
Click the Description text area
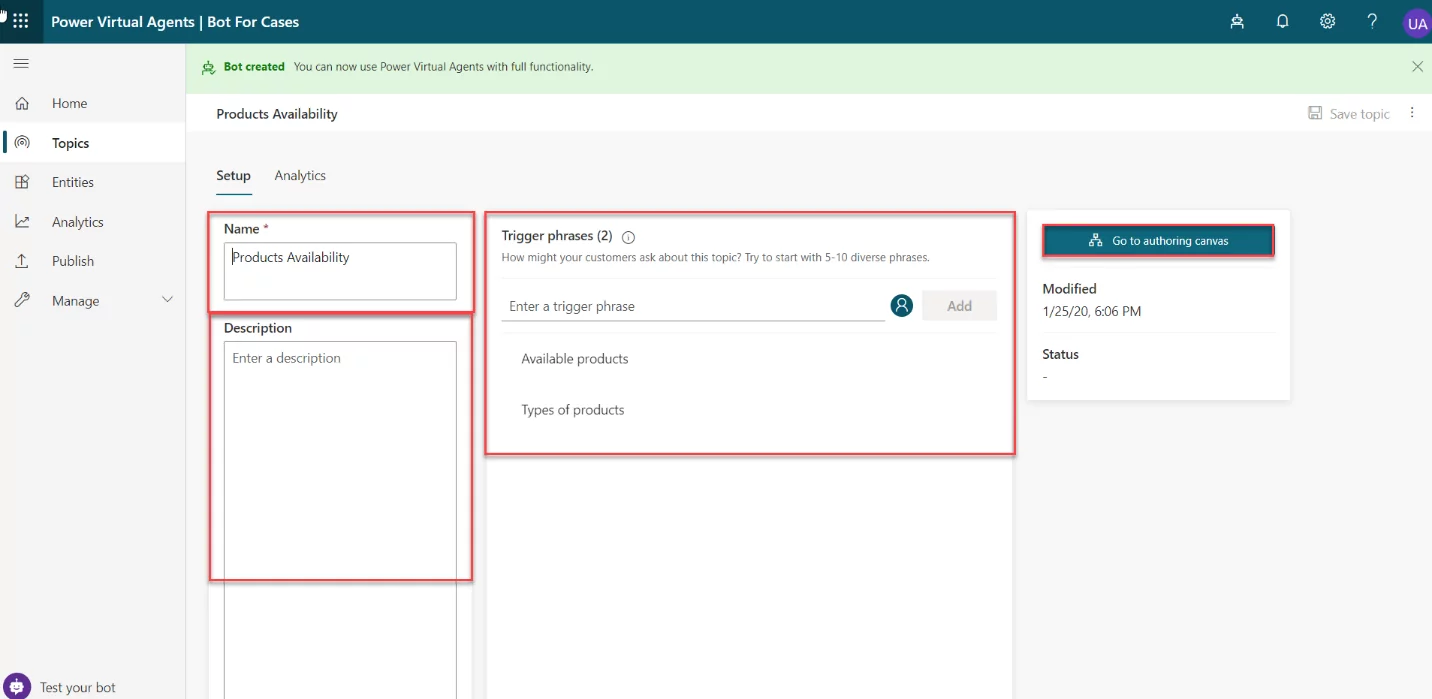click(340, 520)
